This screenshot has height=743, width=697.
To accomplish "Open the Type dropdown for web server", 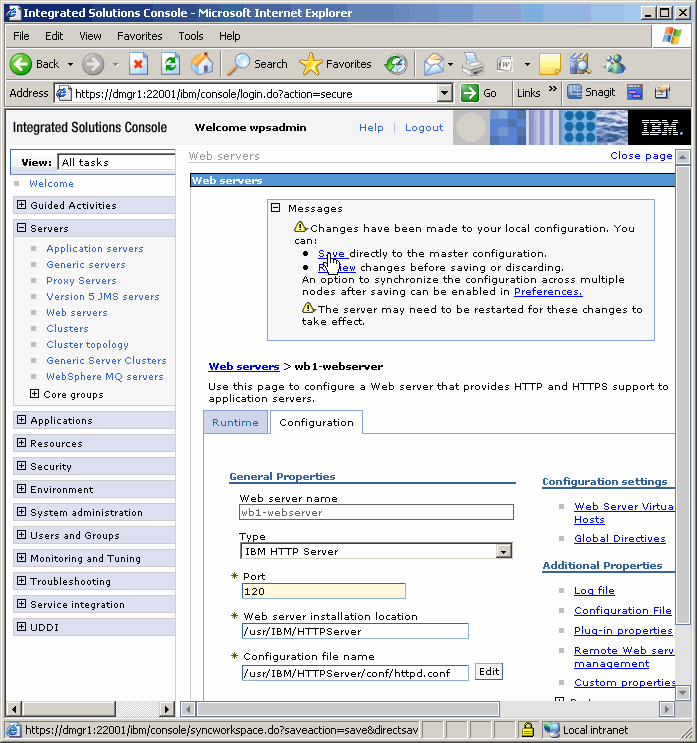I will (x=503, y=551).
